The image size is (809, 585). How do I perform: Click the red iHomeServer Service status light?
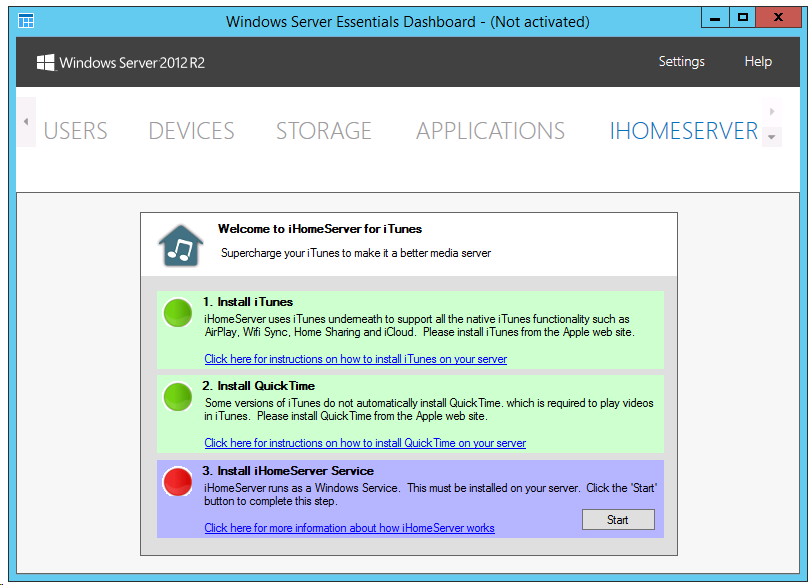click(x=178, y=483)
